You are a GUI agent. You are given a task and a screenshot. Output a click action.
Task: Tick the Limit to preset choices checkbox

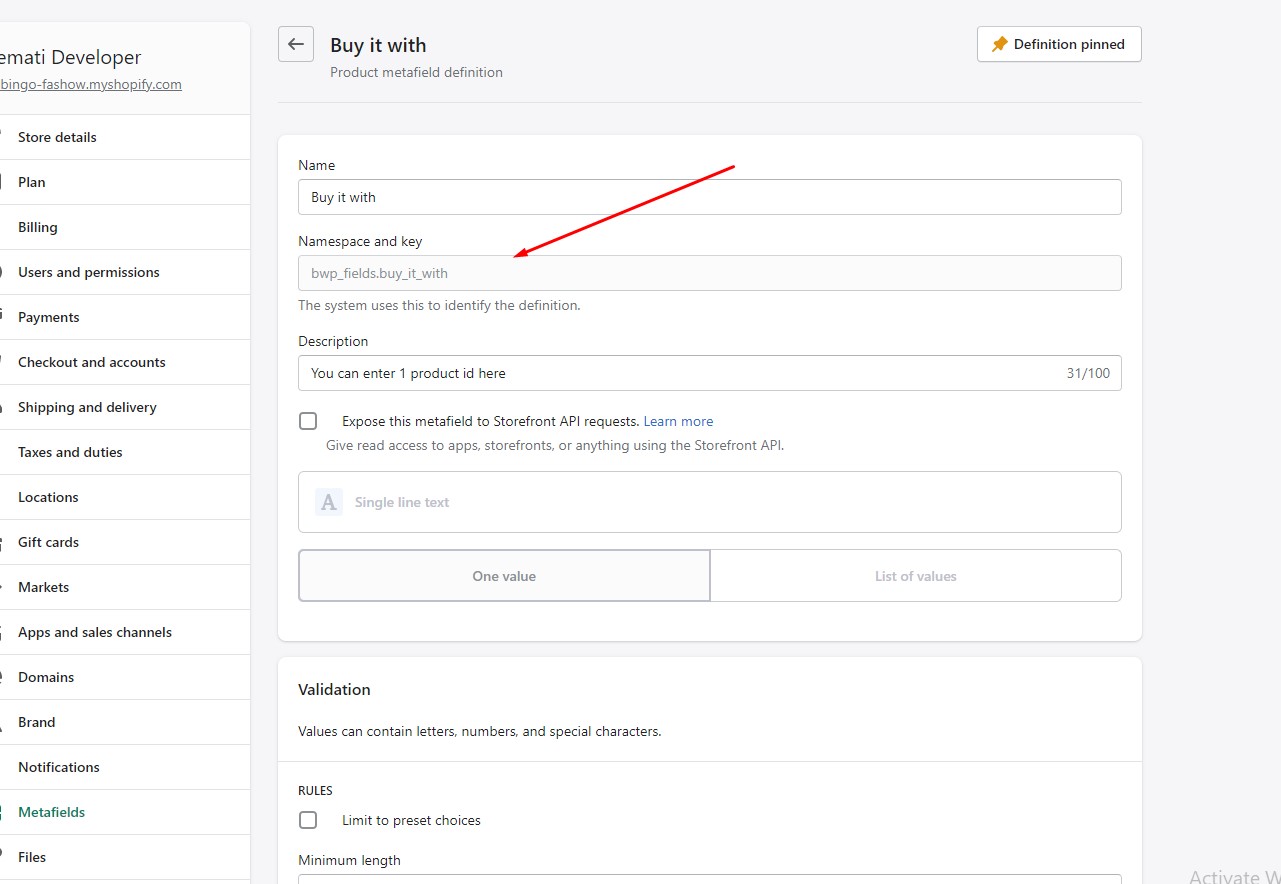click(308, 820)
